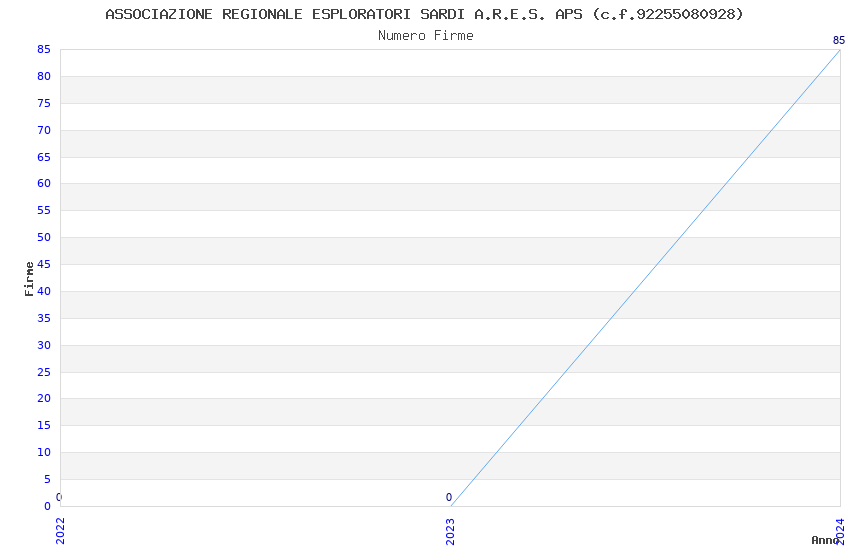Image resolution: width=850 pixels, height=550 pixels.
Task: Click the y-axis tick value 30
Action: click(x=44, y=345)
